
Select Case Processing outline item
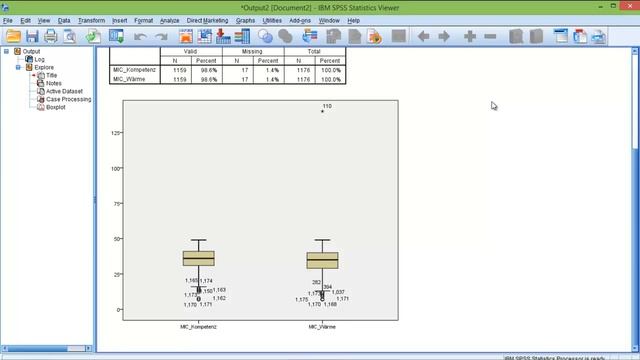pyautogui.click(x=69, y=99)
